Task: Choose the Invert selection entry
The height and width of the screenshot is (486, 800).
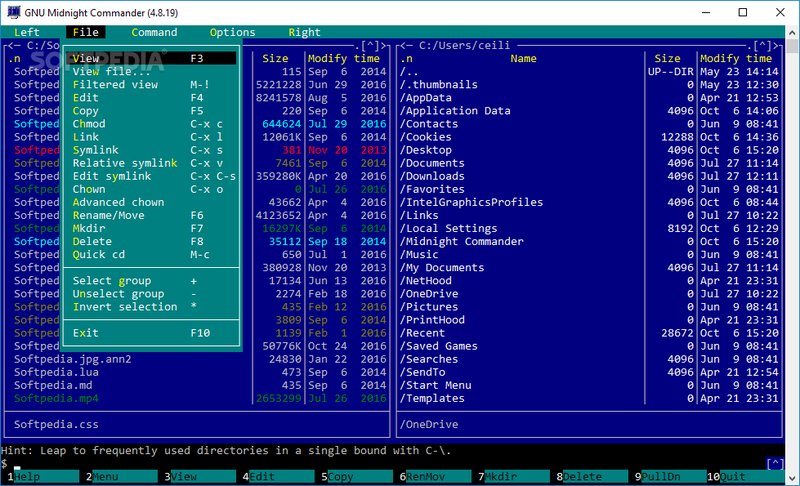Action: point(151,307)
